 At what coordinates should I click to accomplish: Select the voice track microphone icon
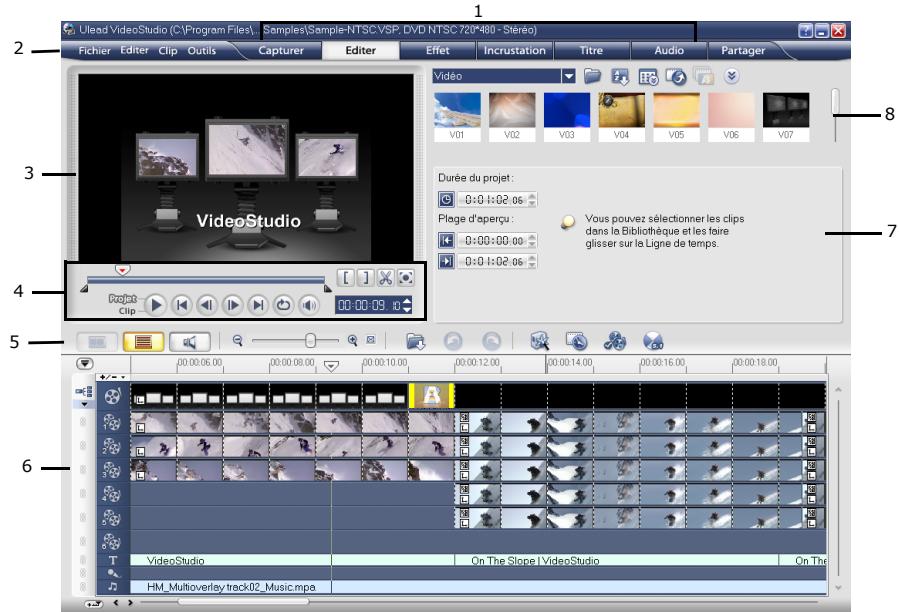click(112, 573)
